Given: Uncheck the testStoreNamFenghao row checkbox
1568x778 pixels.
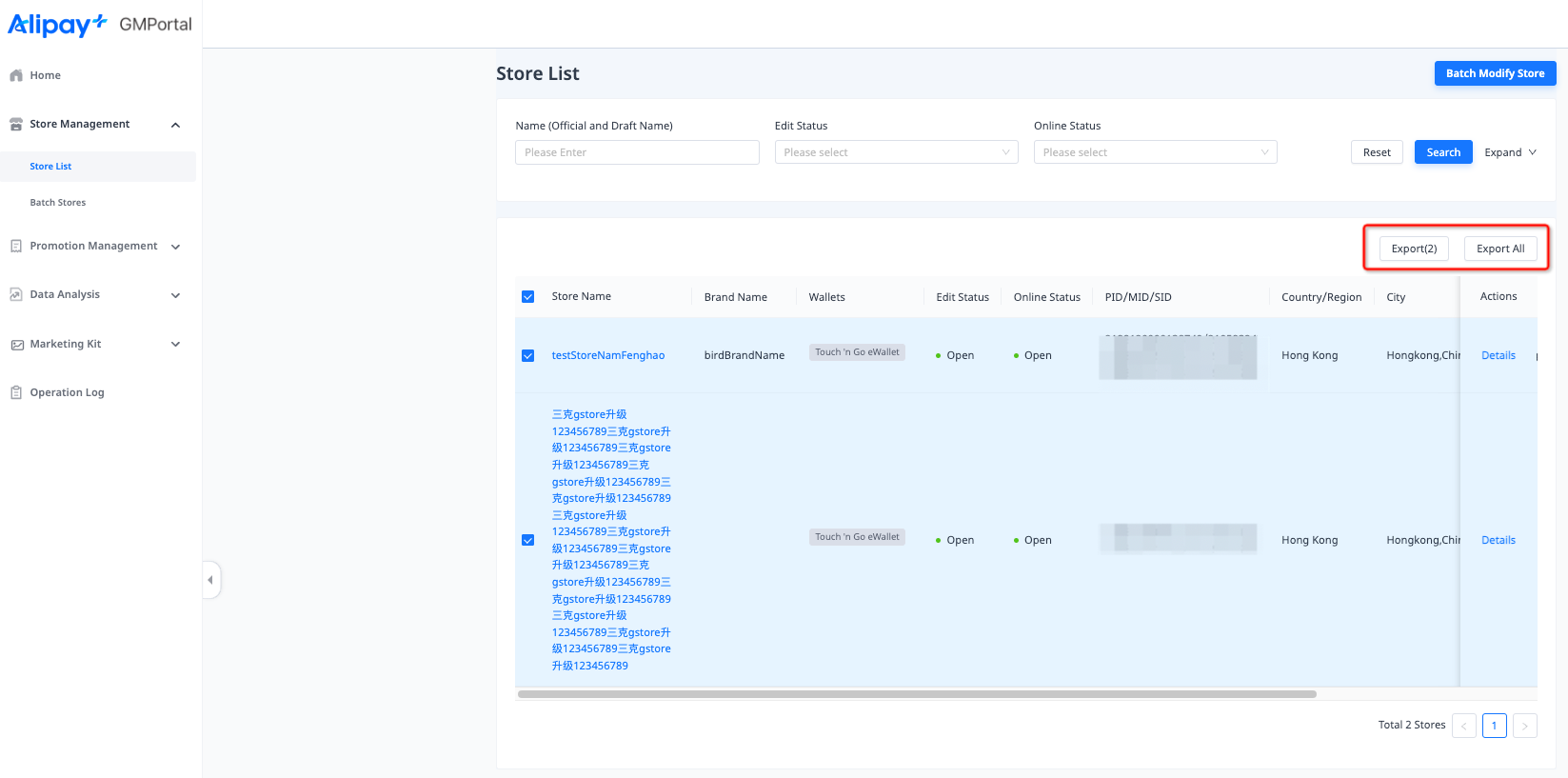Looking at the screenshot, I should coord(528,356).
